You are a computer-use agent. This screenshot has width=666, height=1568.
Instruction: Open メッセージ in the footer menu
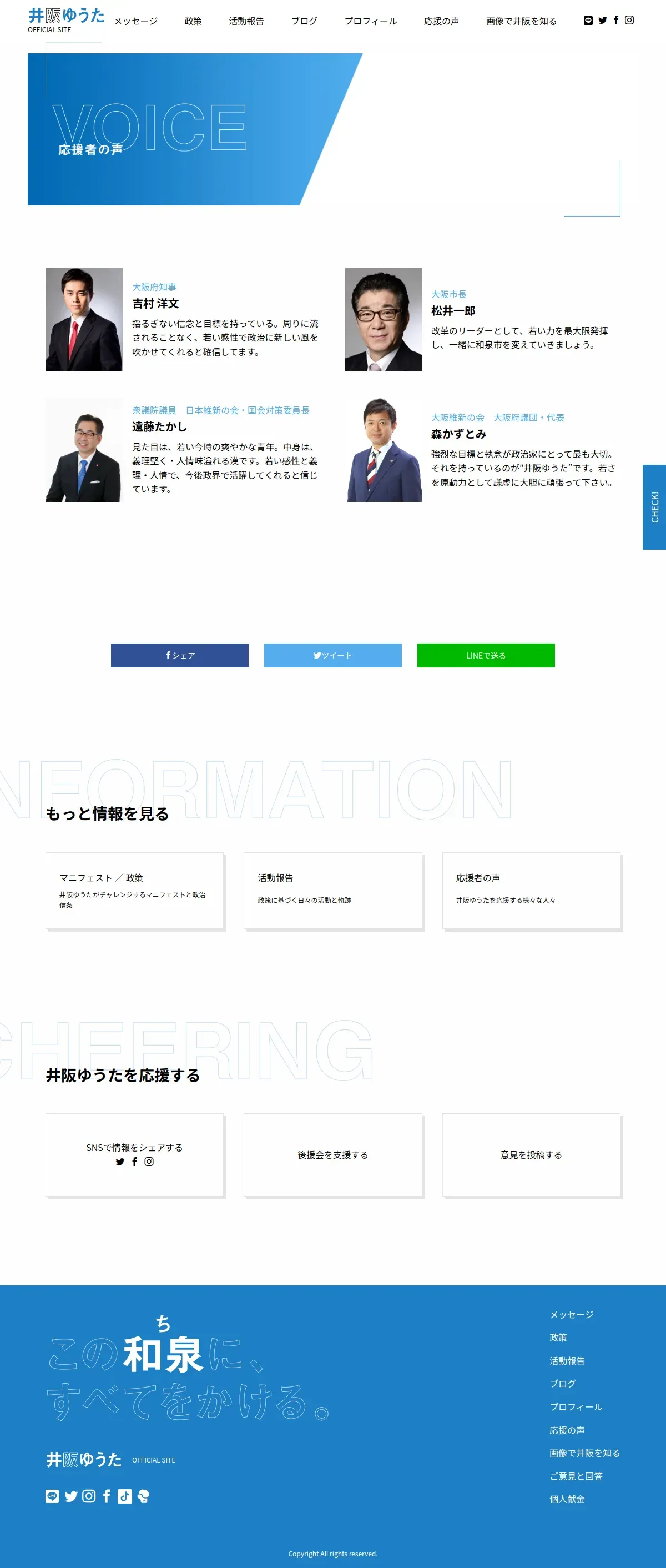point(571,1315)
